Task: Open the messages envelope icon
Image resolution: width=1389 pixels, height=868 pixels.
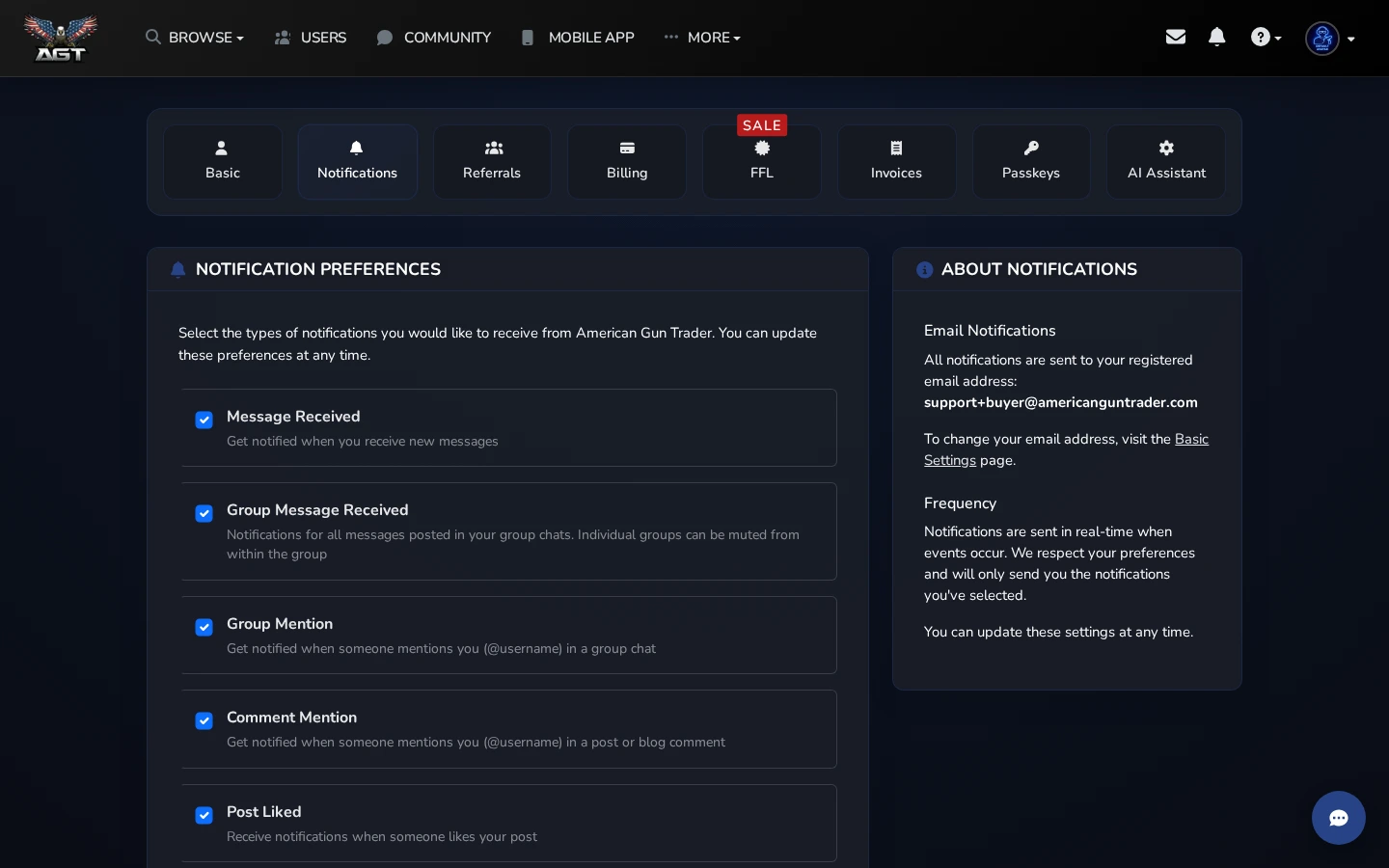Action: pyautogui.click(x=1175, y=37)
